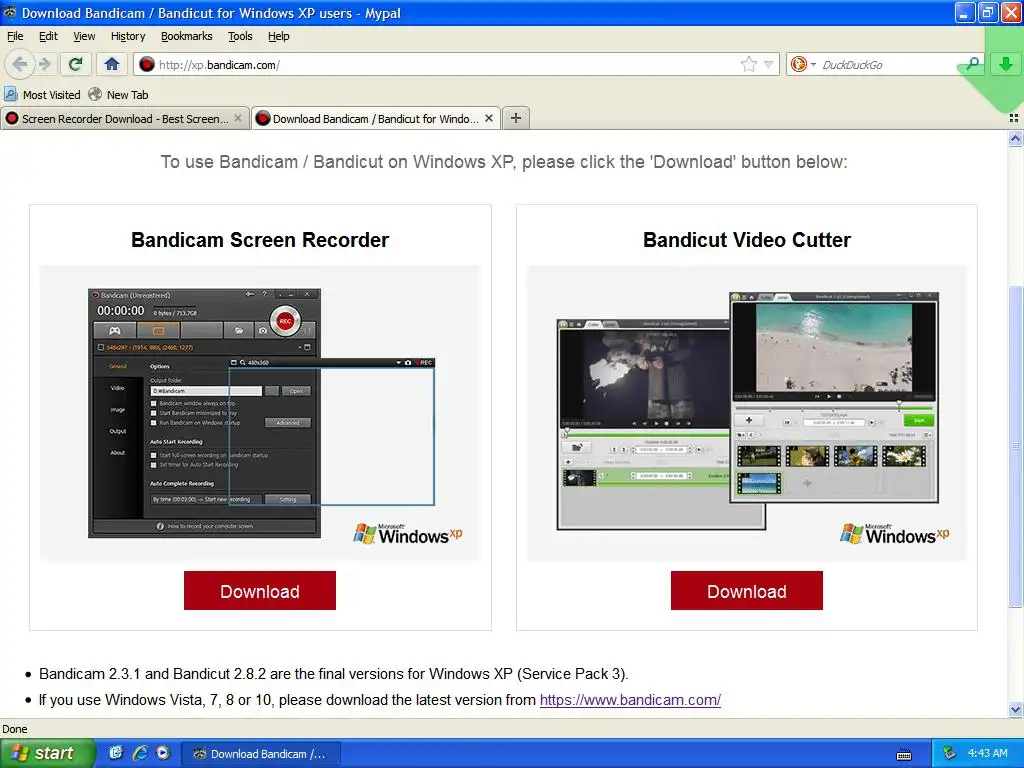Open the File menu

pyautogui.click(x=14, y=36)
